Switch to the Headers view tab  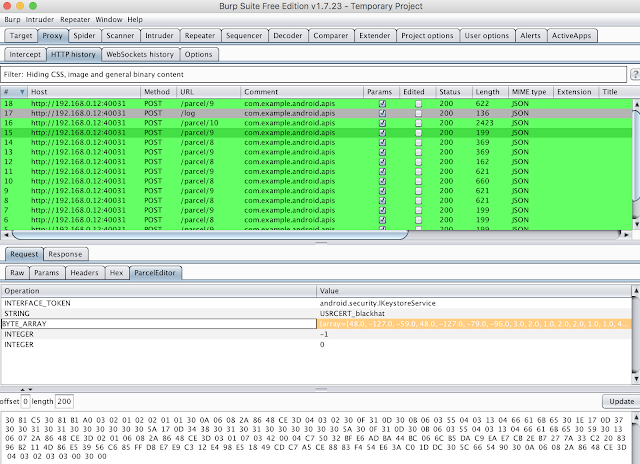tap(84, 273)
